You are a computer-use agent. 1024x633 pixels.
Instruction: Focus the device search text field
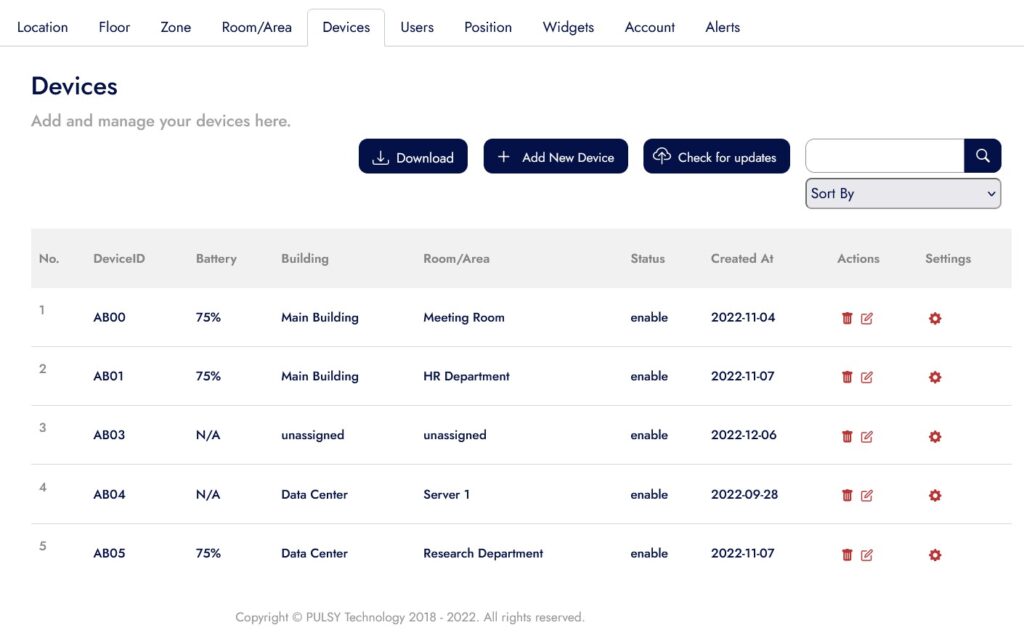884,156
